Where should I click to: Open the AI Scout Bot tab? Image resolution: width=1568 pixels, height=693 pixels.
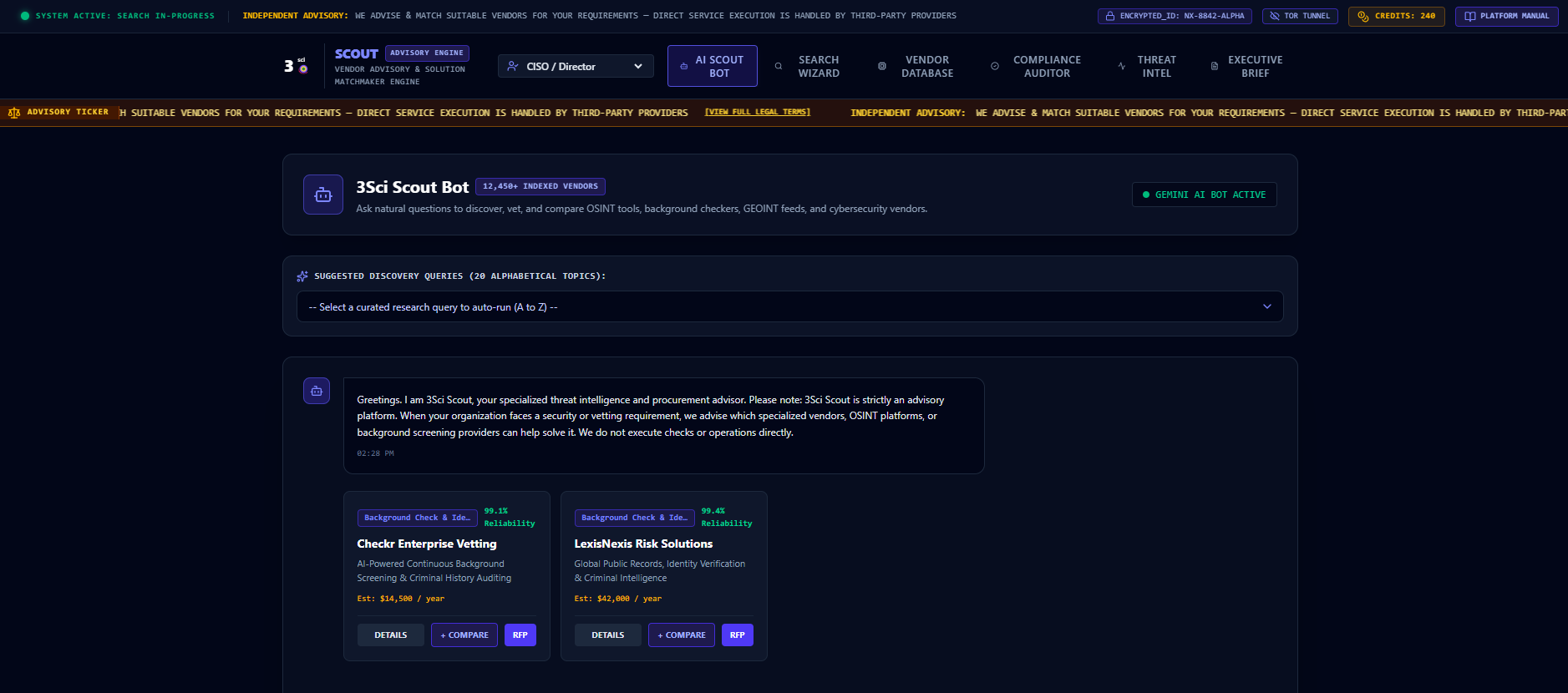pos(713,66)
